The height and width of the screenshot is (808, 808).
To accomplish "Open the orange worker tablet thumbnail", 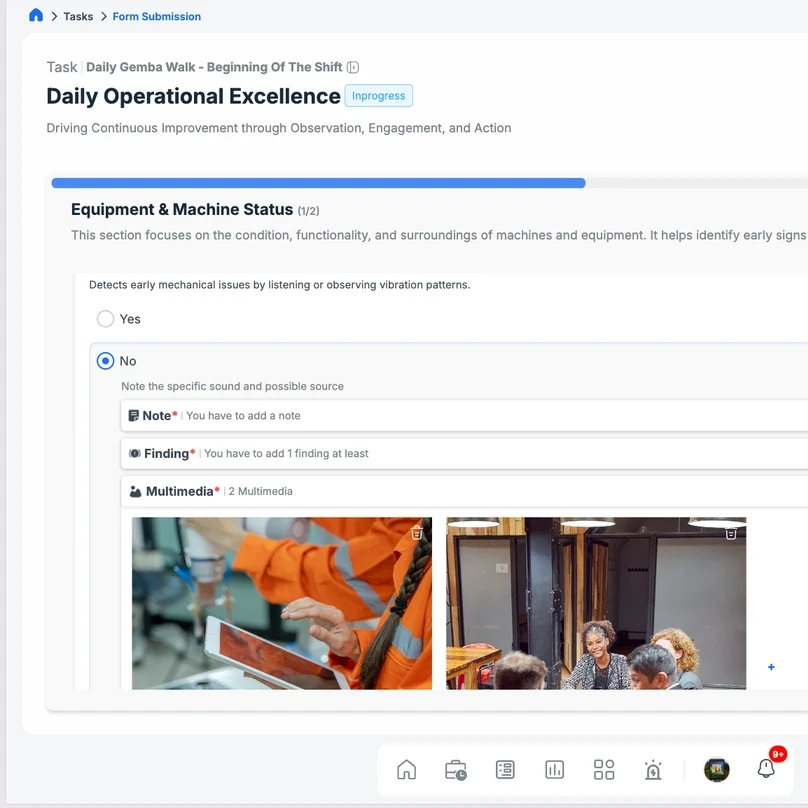I will point(282,603).
